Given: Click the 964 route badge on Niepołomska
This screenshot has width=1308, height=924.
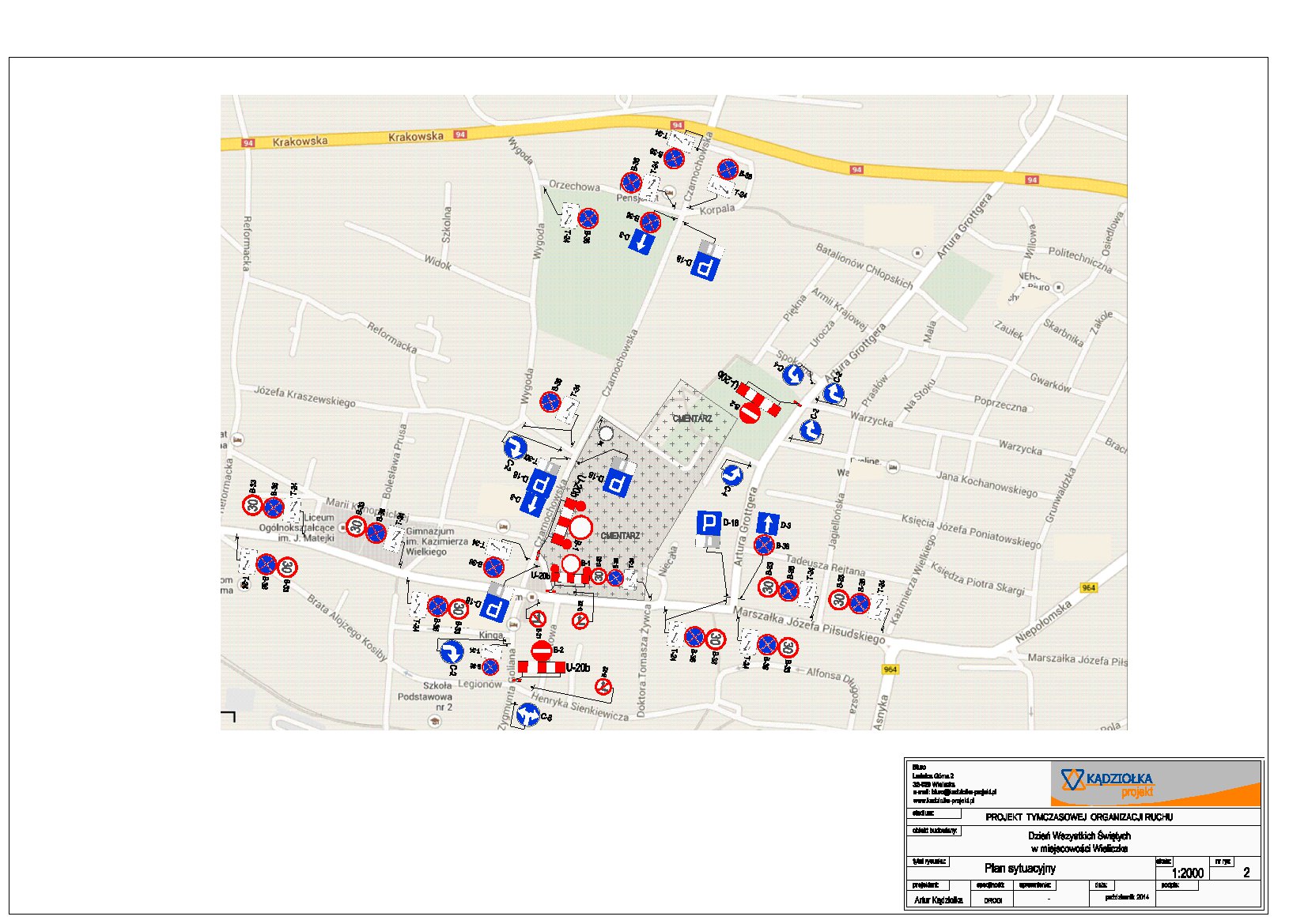Looking at the screenshot, I should point(1089,587).
